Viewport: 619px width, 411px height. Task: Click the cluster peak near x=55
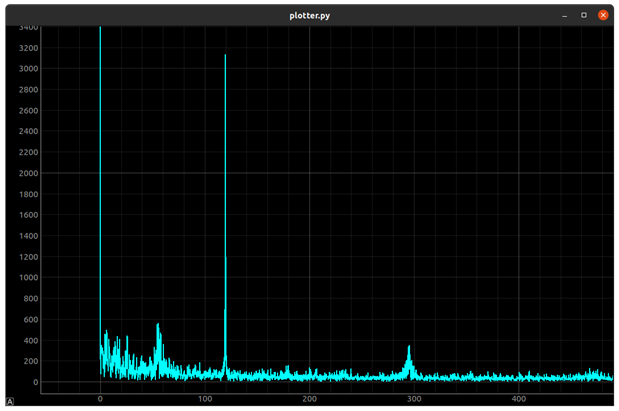click(157, 325)
